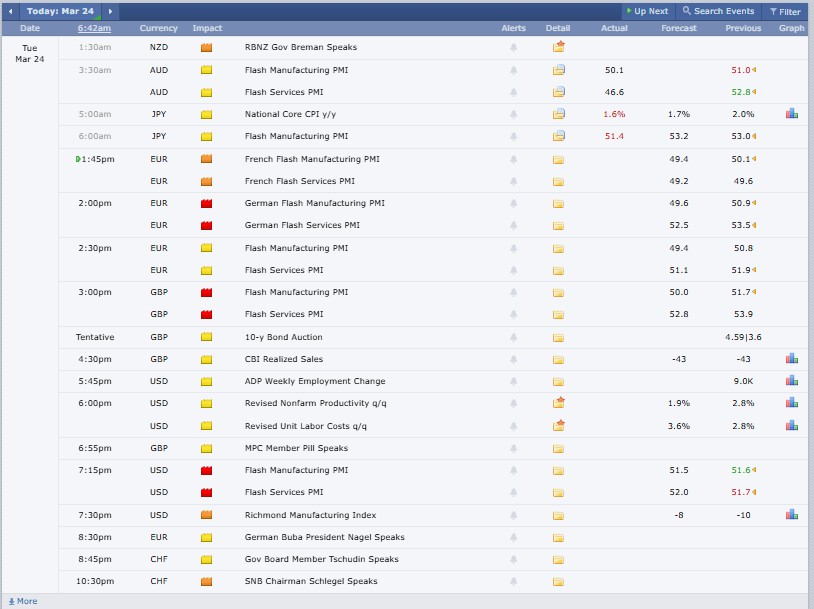Viewport: 814px width, 609px height.
Task: Expand more events with the More link
Action: tap(22, 601)
